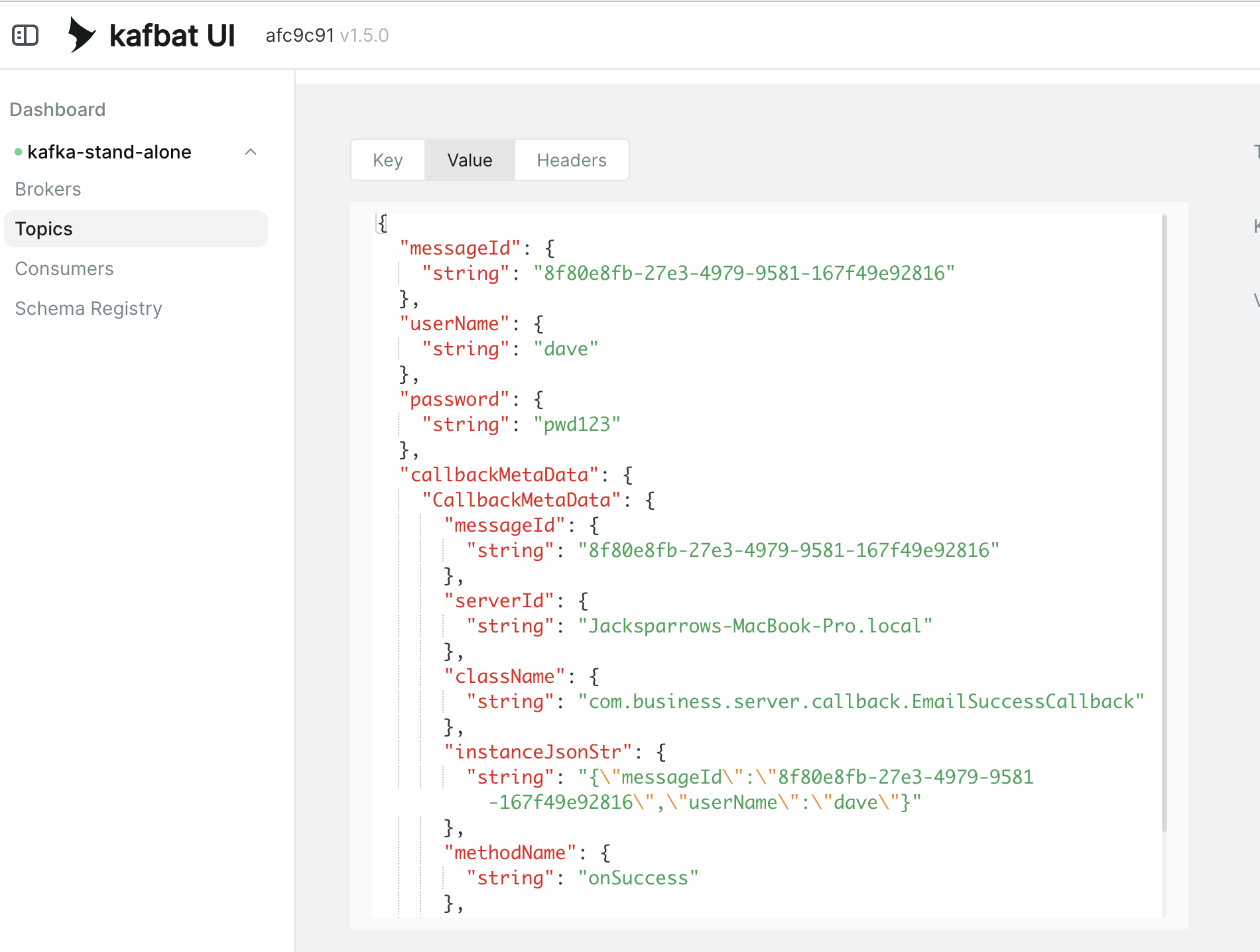Click the EmailSuccessCallback class name value
This screenshot has width=1260, height=952.
point(861,701)
